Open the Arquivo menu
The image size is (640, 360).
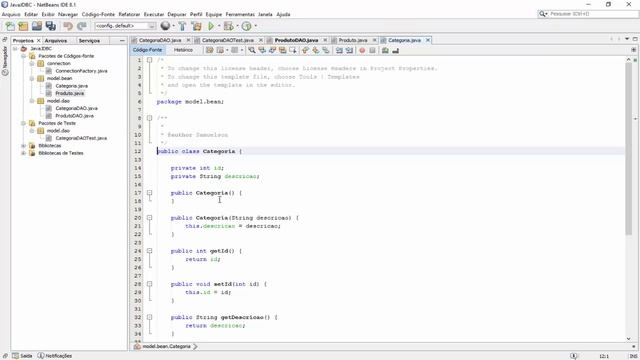11,14
